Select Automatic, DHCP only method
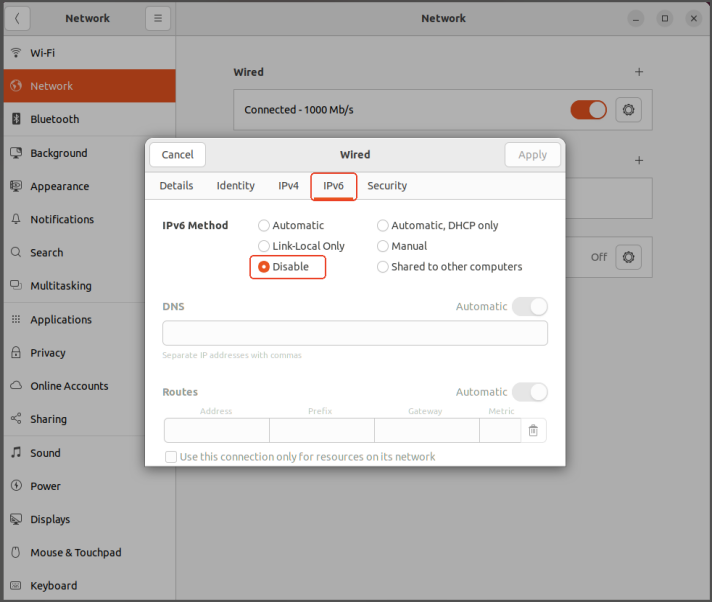Image resolution: width=713 pixels, height=602 pixels. 383,226
